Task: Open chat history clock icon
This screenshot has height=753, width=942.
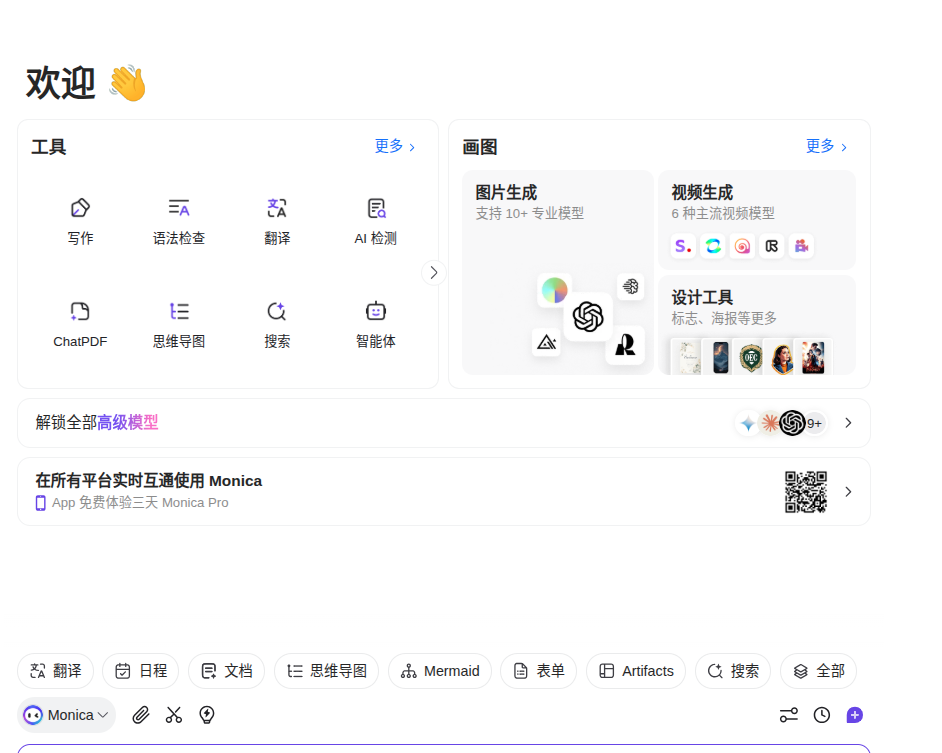Action: 822,715
